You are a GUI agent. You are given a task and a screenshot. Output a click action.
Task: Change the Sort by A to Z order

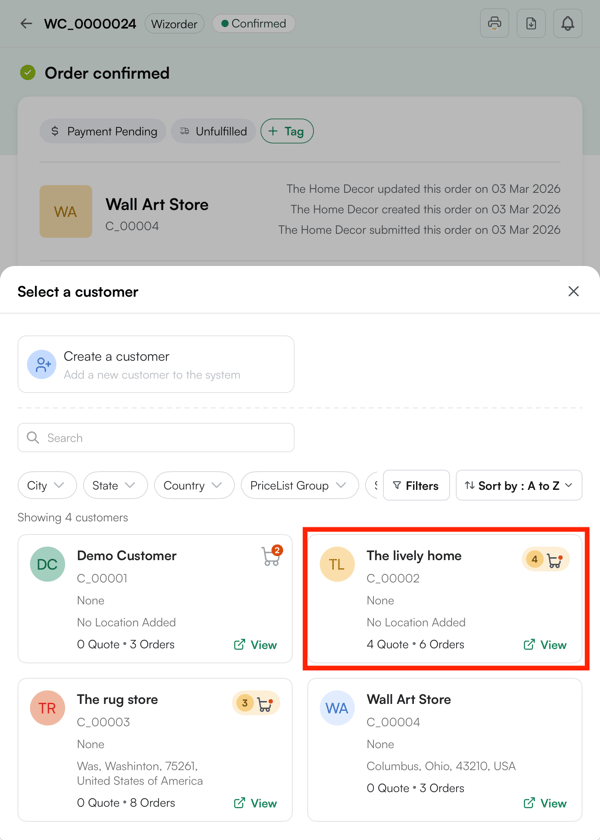click(519, 485)
